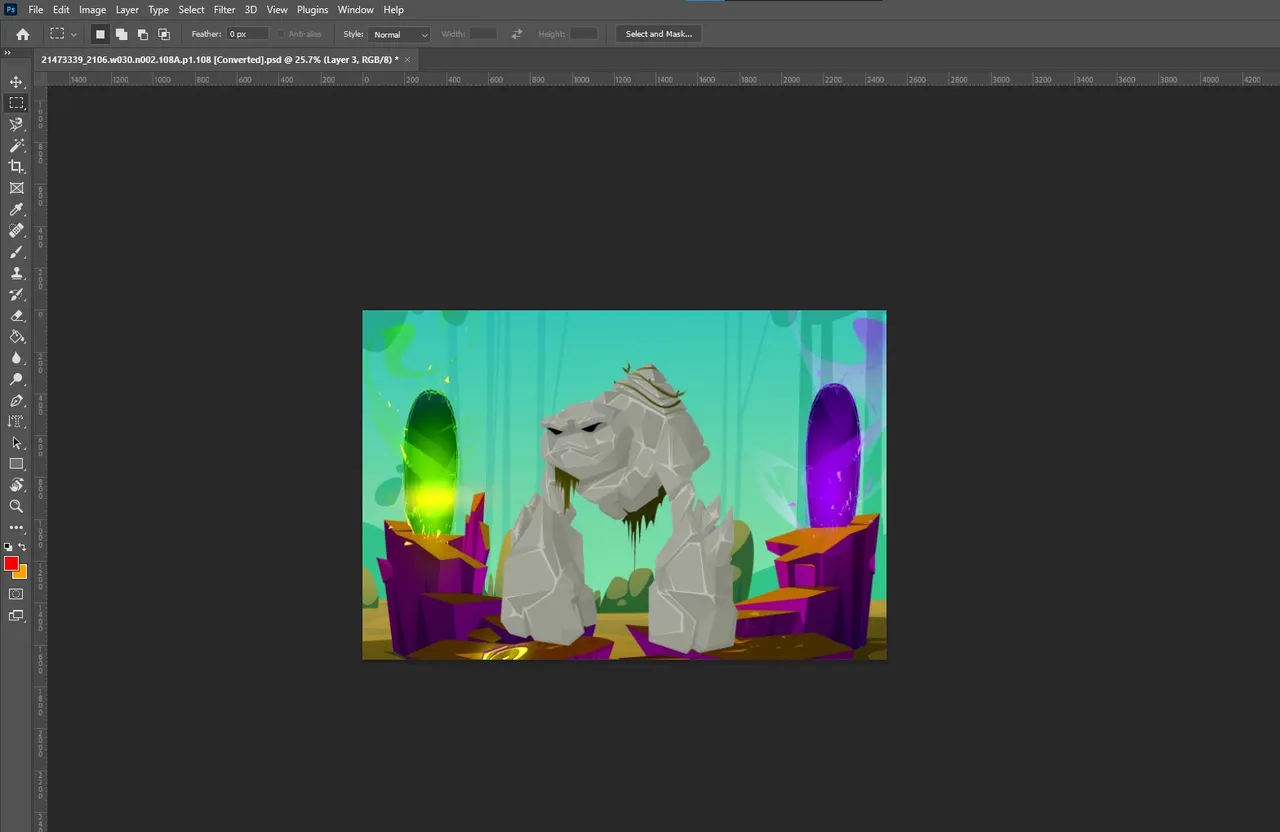Choose Subtract from Selection mode

click(x=143, y=34)
